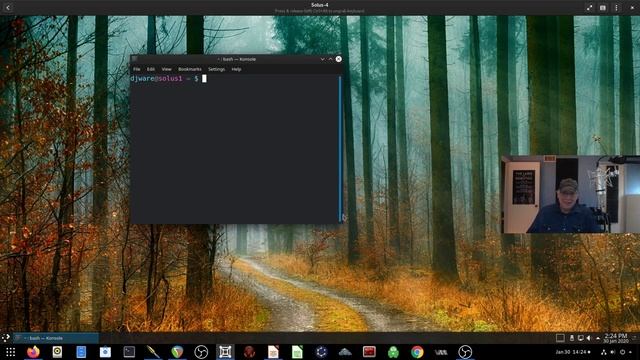Open the KDE tray volume speaker icon
The image size is (640, 360).
(x=589, y=338)
